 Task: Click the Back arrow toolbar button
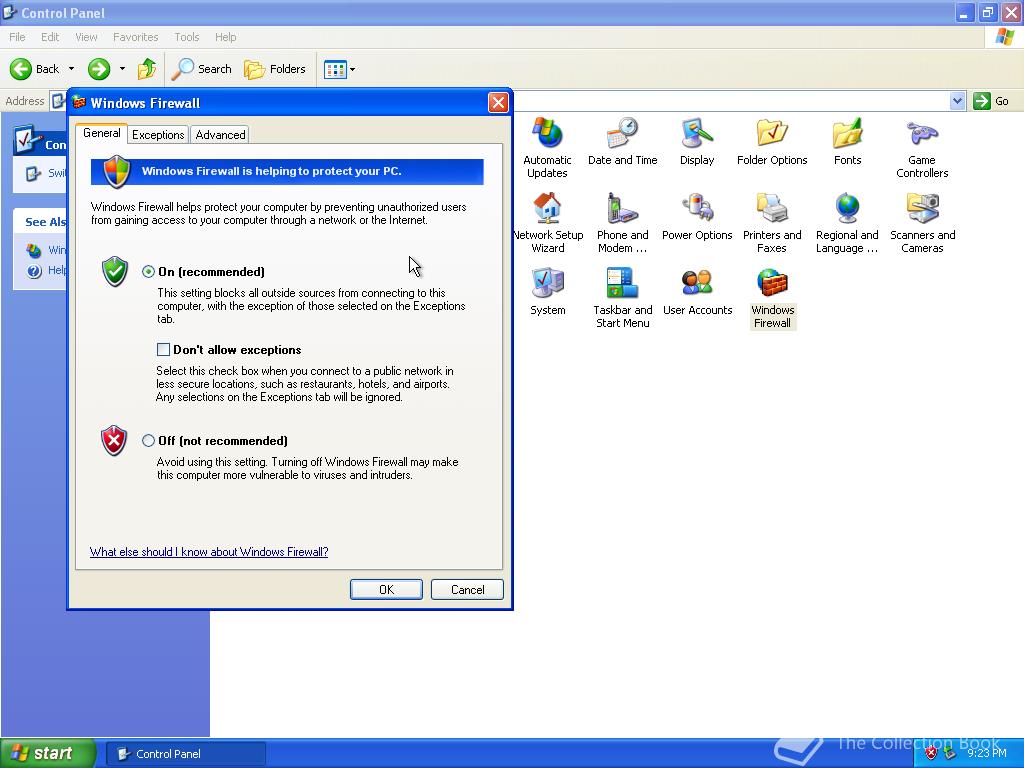(x=35, y=69)
